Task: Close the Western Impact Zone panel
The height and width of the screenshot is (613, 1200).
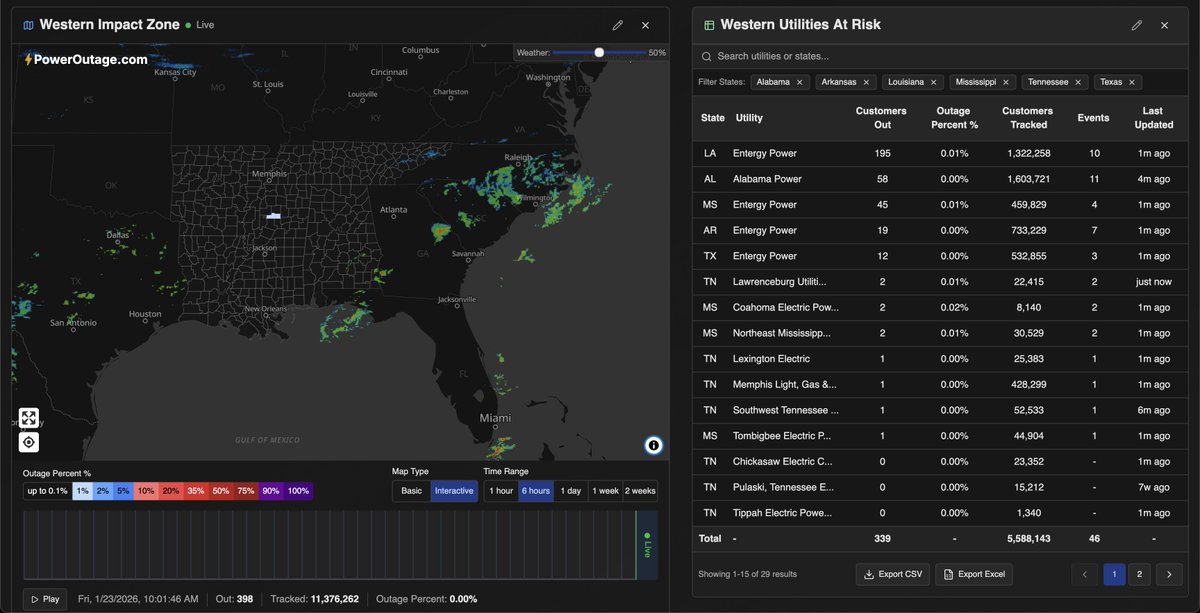Action: click(645, 25)
